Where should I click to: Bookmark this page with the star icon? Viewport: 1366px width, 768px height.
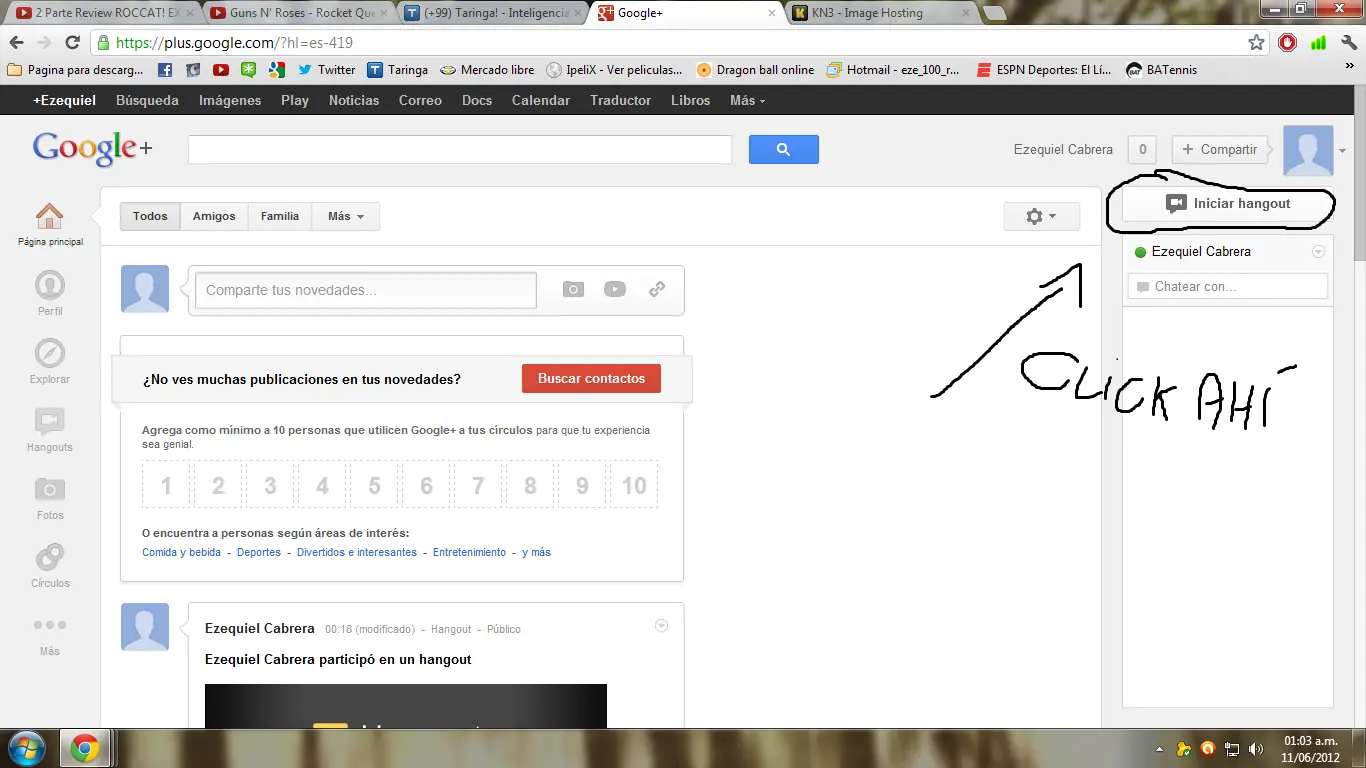pos(1257,42)
